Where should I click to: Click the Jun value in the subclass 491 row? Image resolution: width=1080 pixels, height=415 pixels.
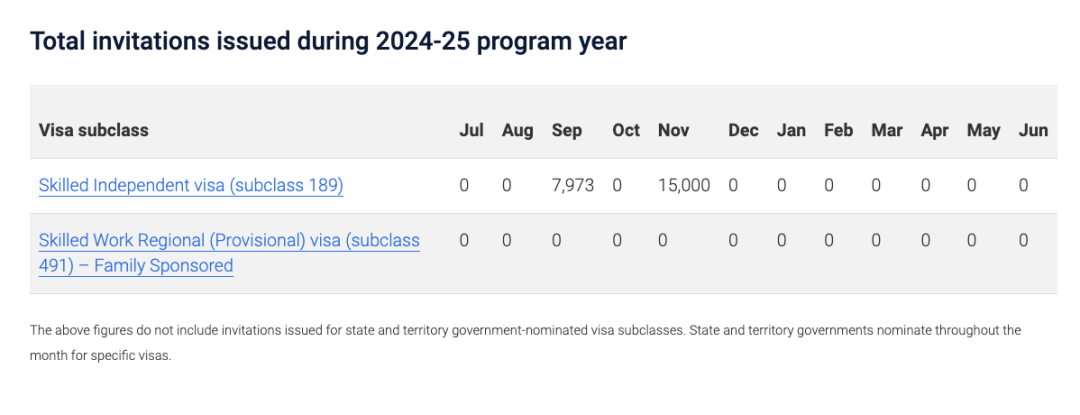point(1023,241)
